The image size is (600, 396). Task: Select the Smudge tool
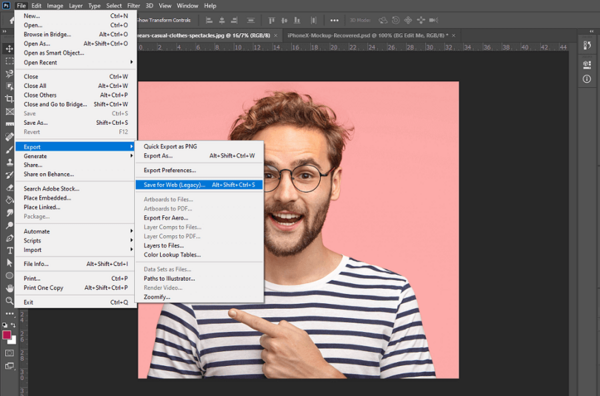[9, 213]
